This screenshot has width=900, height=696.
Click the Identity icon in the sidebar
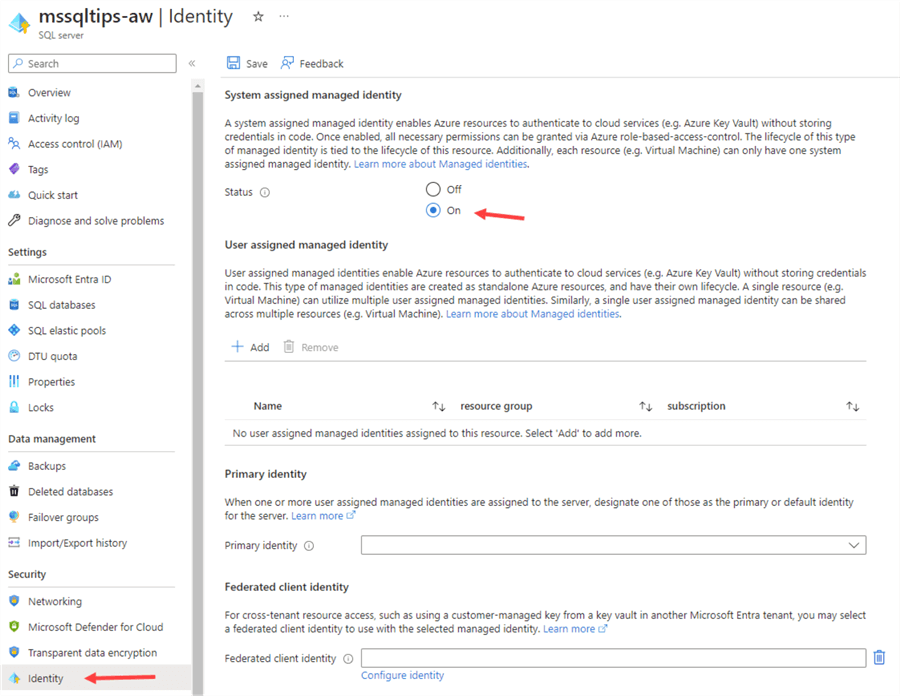pyautogui.click(x=14, y=678)
